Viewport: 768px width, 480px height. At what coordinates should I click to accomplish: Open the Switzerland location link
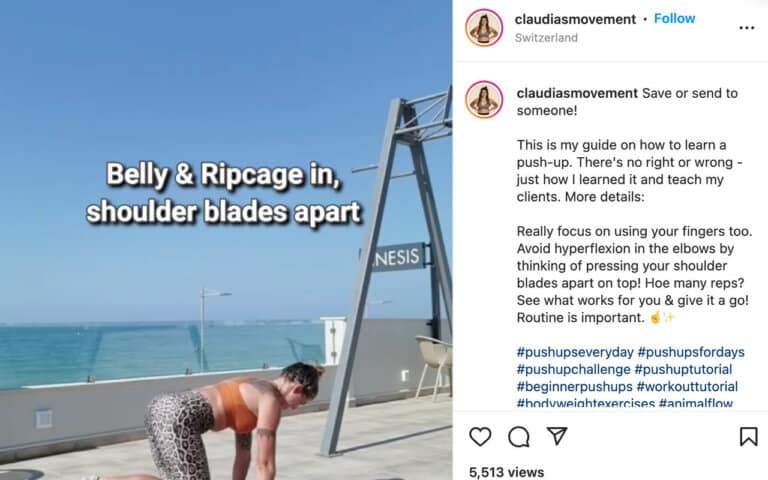tap(546, 38)
